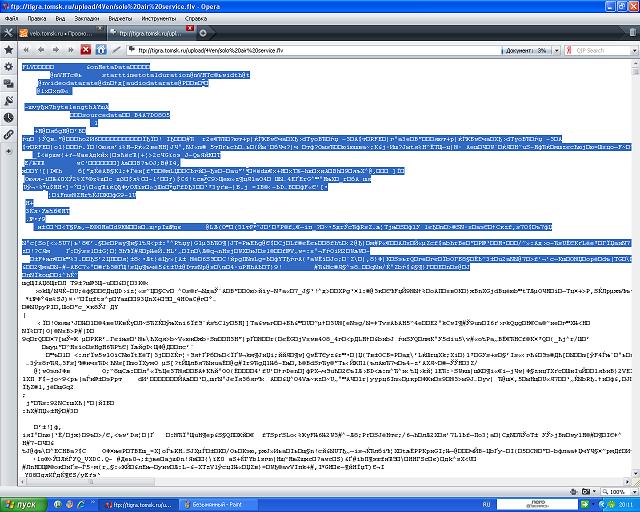Switch to the Безымянный - Paint taskbar button
The height and width of the screenshot is (512, 640).
tap(216, 505)
